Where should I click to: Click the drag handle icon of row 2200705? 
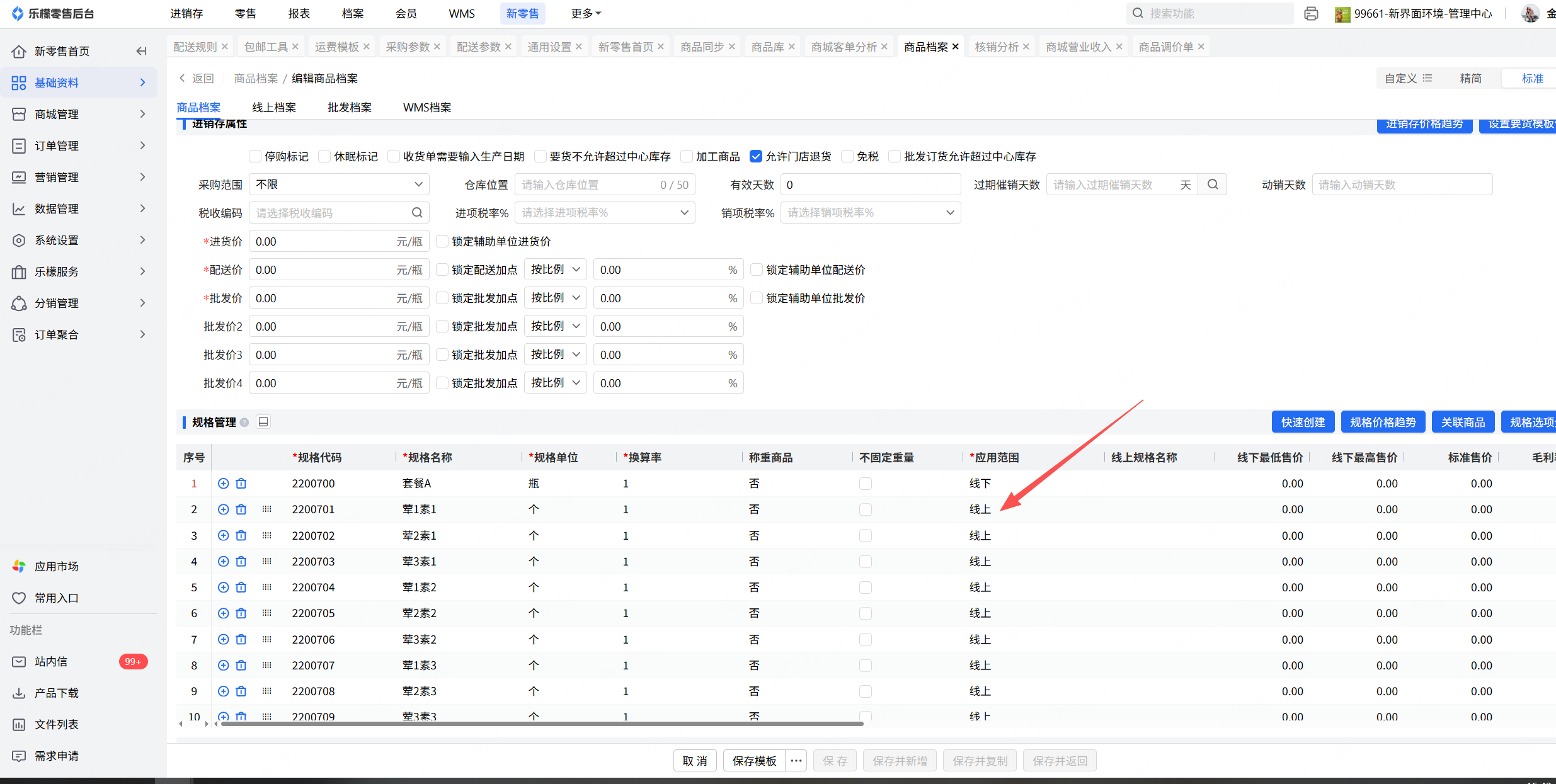266,613
